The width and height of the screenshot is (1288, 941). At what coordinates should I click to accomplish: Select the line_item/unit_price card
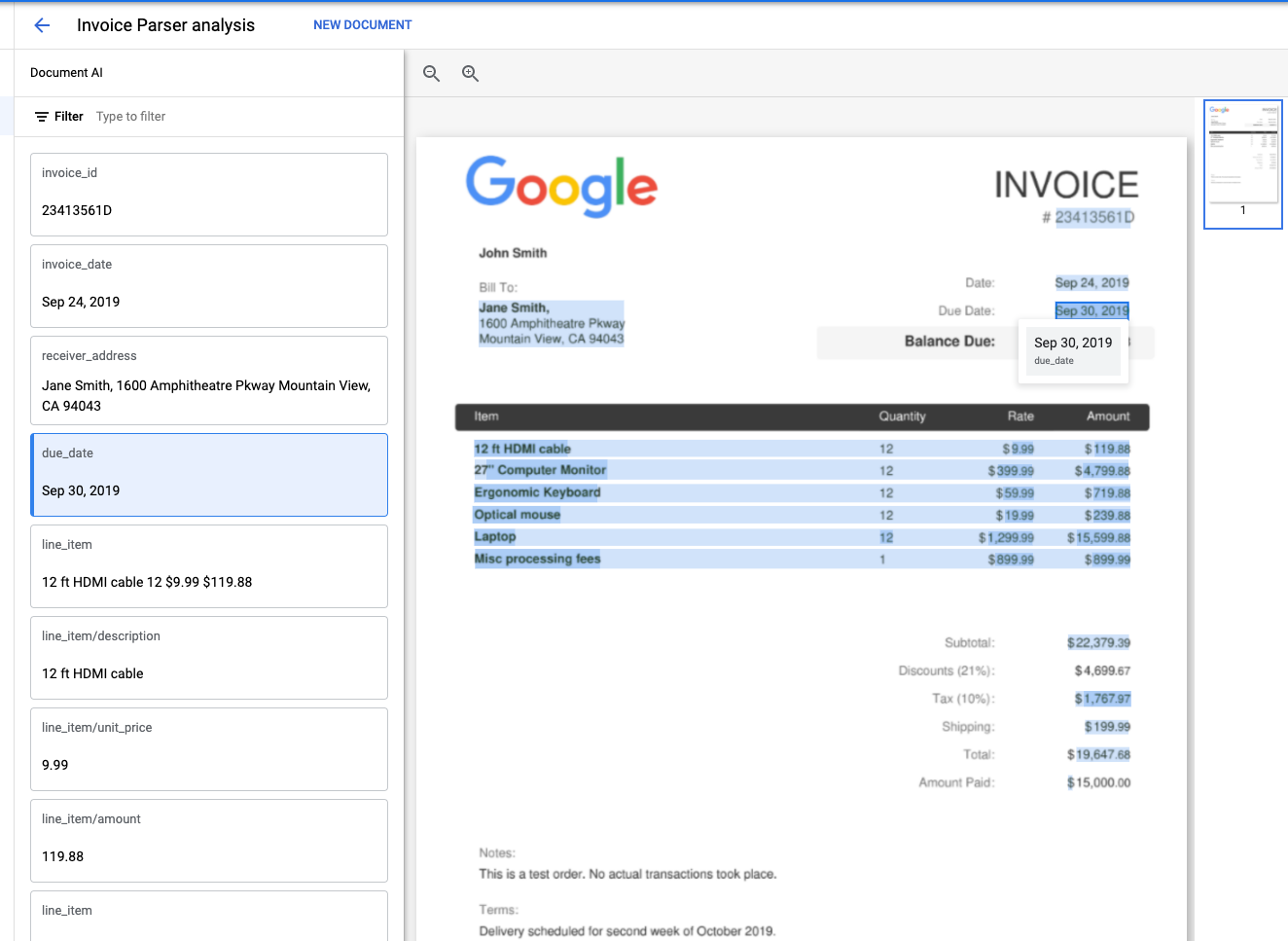point(208,748)
